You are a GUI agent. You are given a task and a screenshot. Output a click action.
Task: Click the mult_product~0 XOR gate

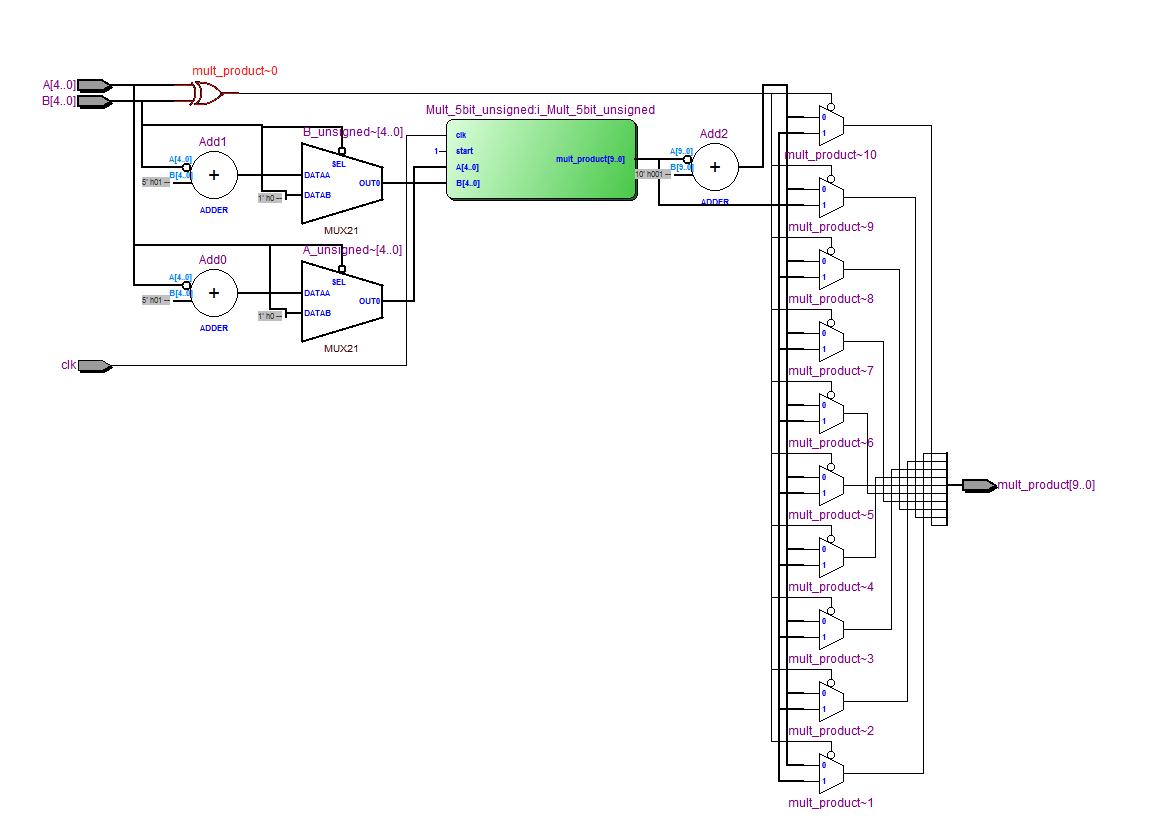(x=207, y=93)
